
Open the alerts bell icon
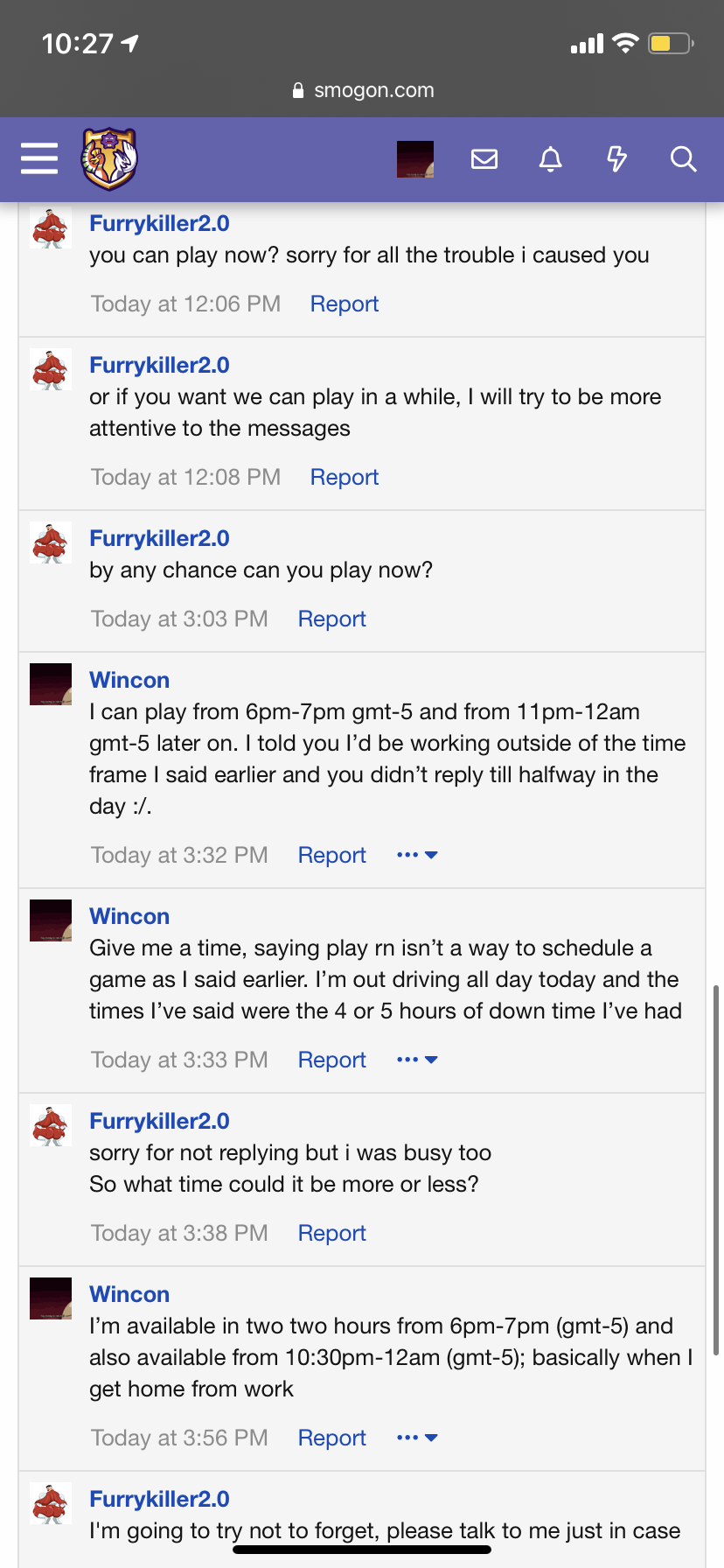(x=551, y=159)
